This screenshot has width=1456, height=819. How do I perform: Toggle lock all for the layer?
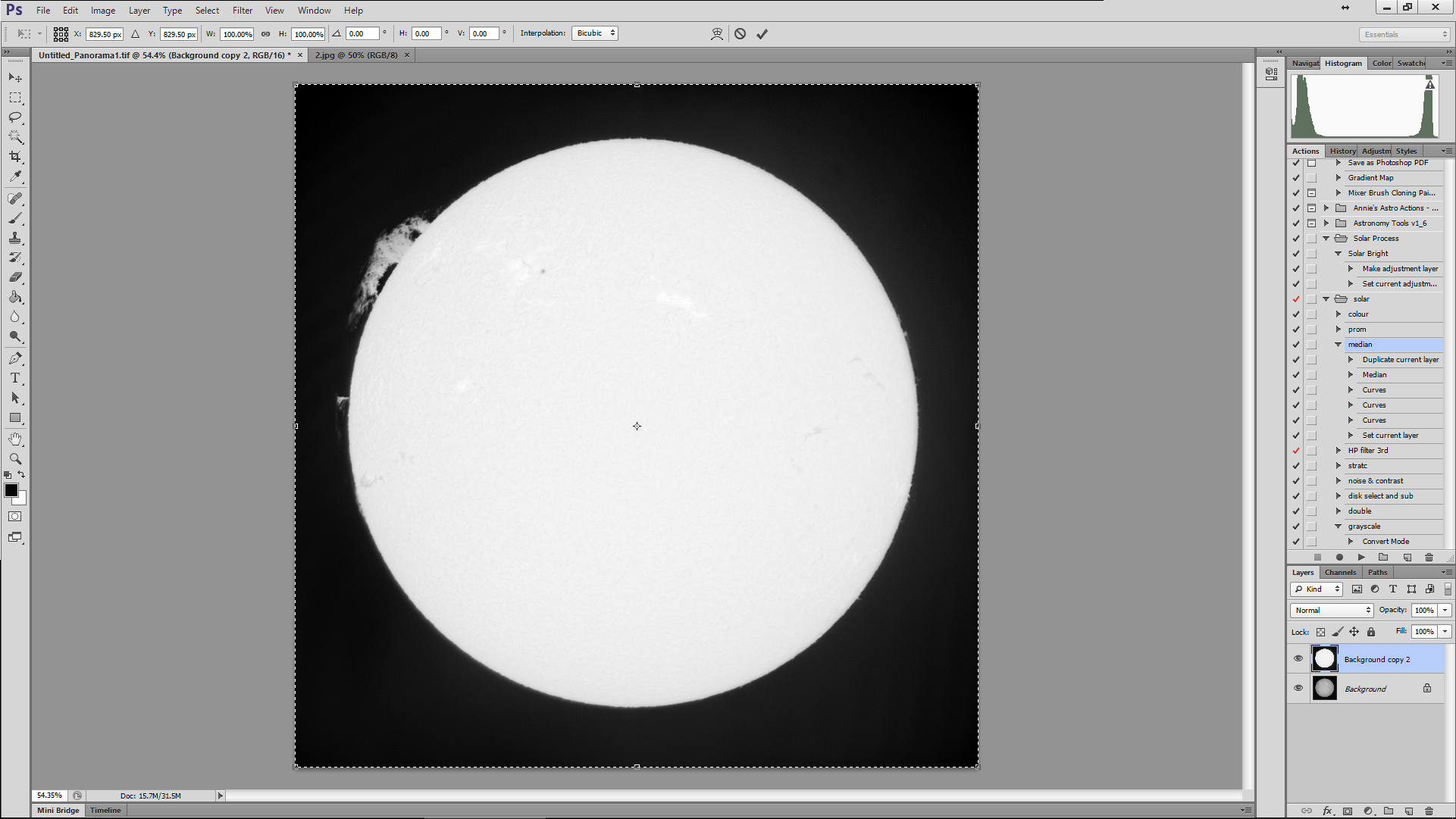tap(1370, 632)
